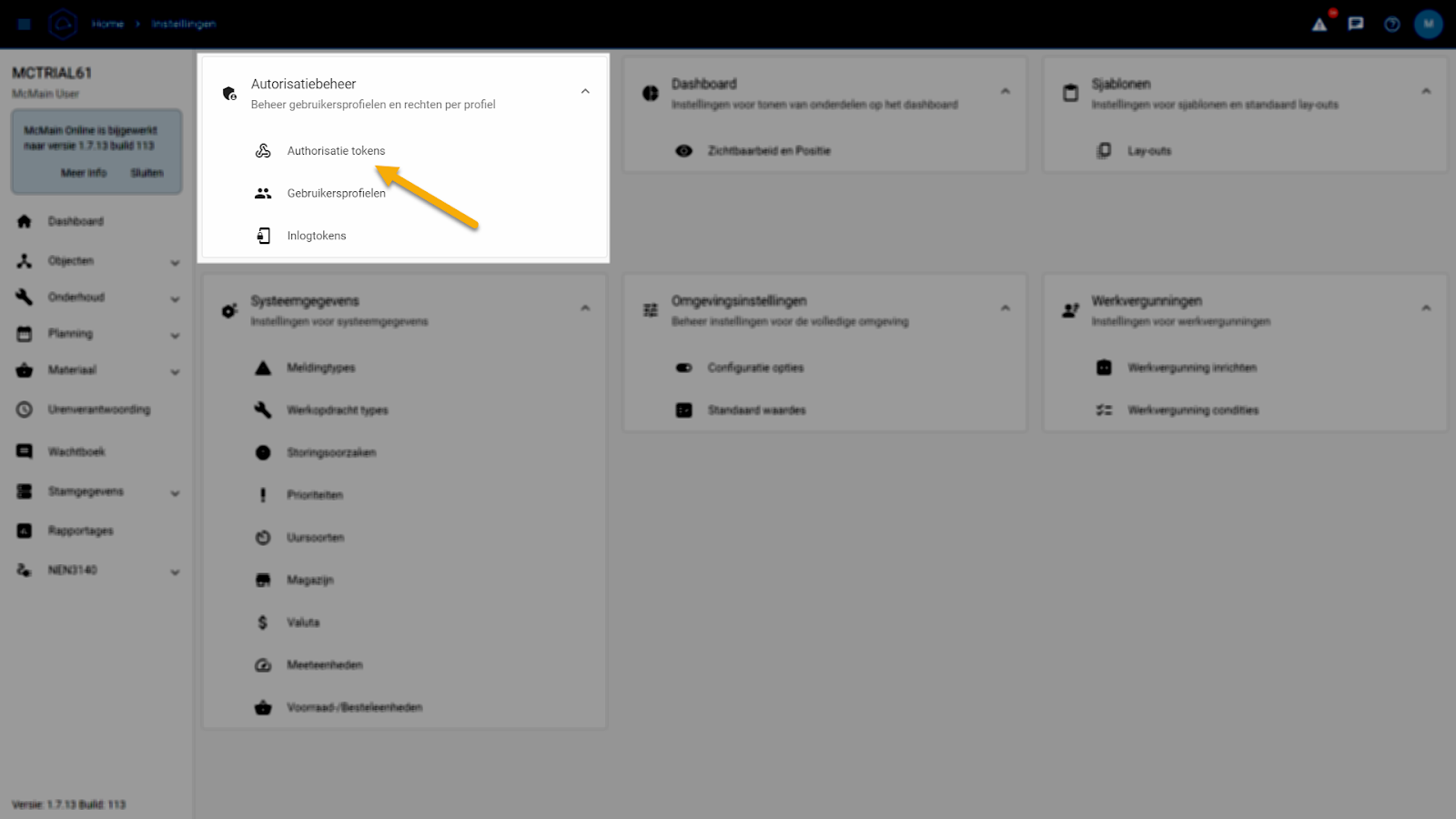Collapse the Autorisatiebeheer panel
Screen dimensions: 1456x819
tap(585, 91)
